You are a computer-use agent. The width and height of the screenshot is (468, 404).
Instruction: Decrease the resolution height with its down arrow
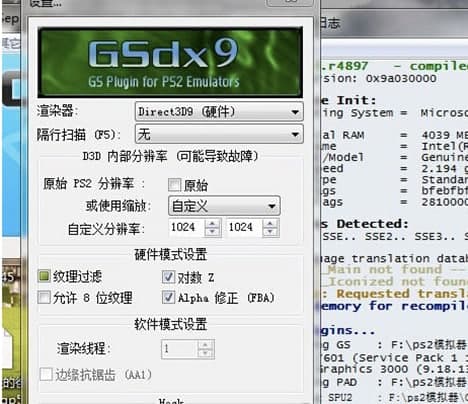pos(270,232)
